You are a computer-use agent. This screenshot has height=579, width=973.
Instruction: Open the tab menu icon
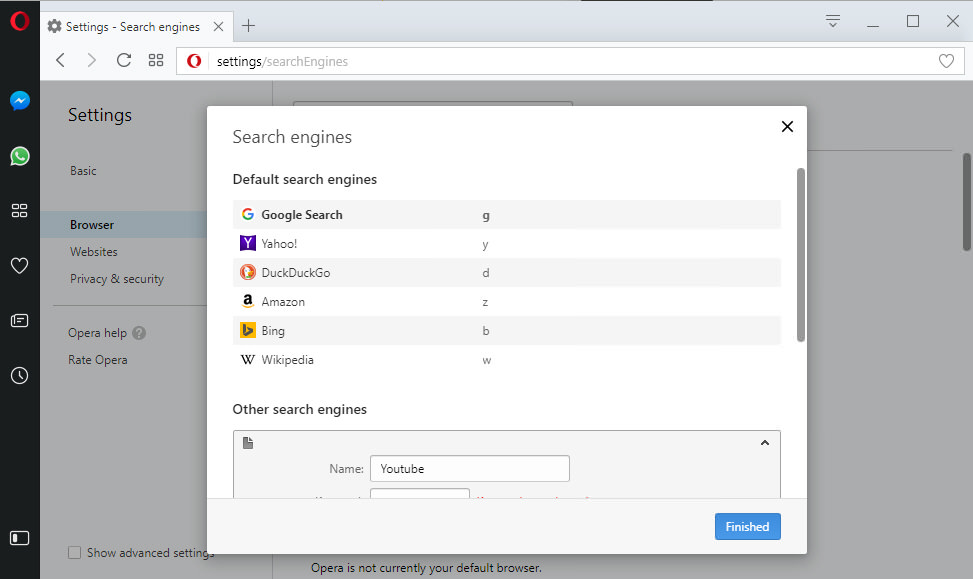[833, 21]
